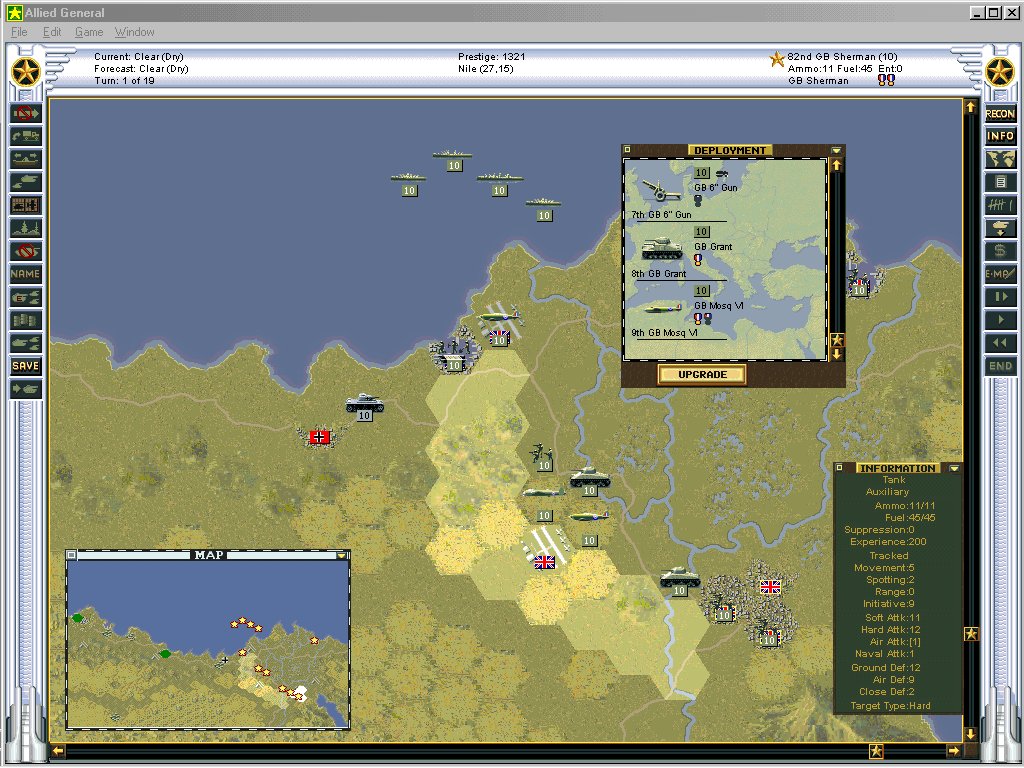1024x768 pixels.
Task: Click the NAME rename unit button
Action: tap(25, 274)
